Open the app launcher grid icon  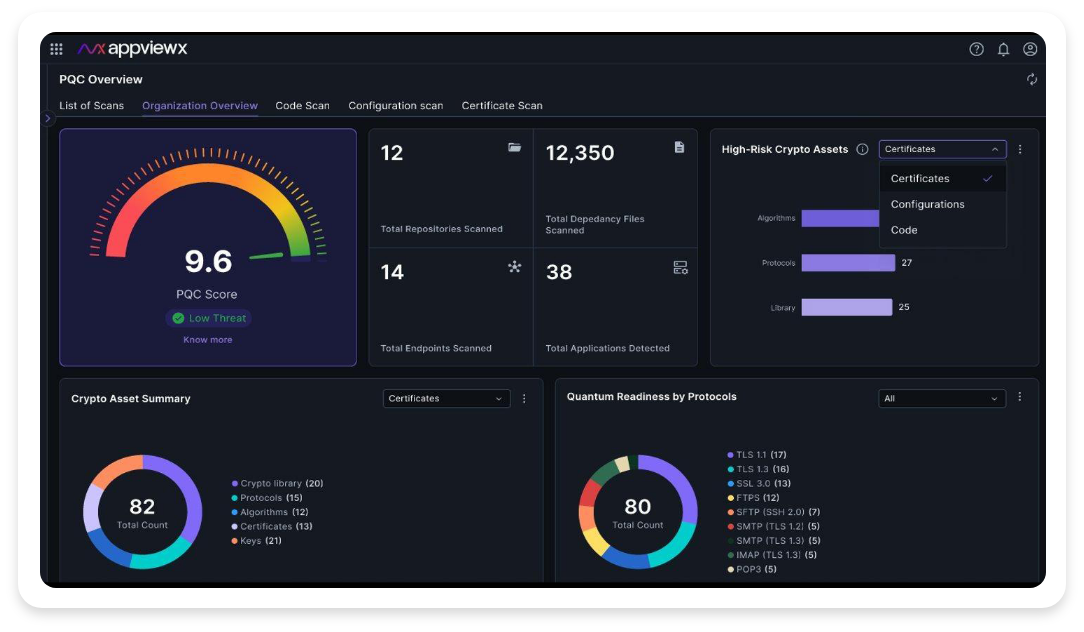pyautogui.click(x=57, y=48)
